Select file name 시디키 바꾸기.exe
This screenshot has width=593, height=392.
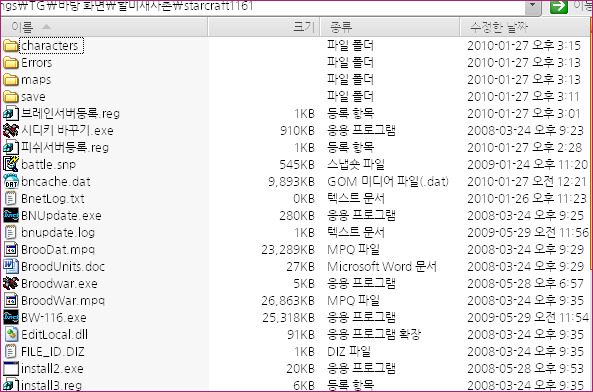[x=67, y=130]
